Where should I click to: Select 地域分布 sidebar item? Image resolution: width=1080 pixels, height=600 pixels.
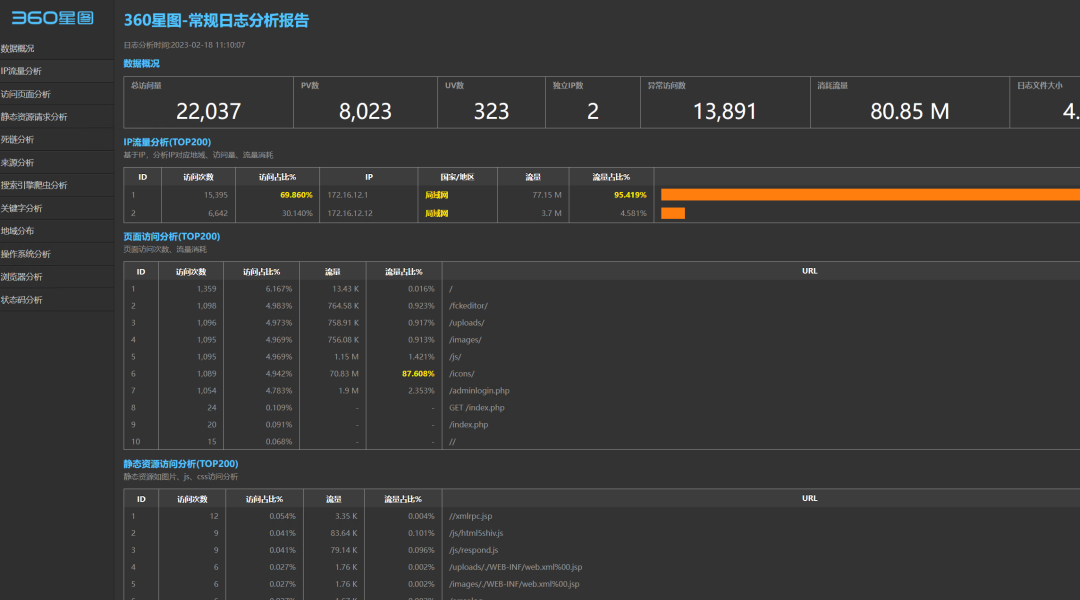coord(17,231)
